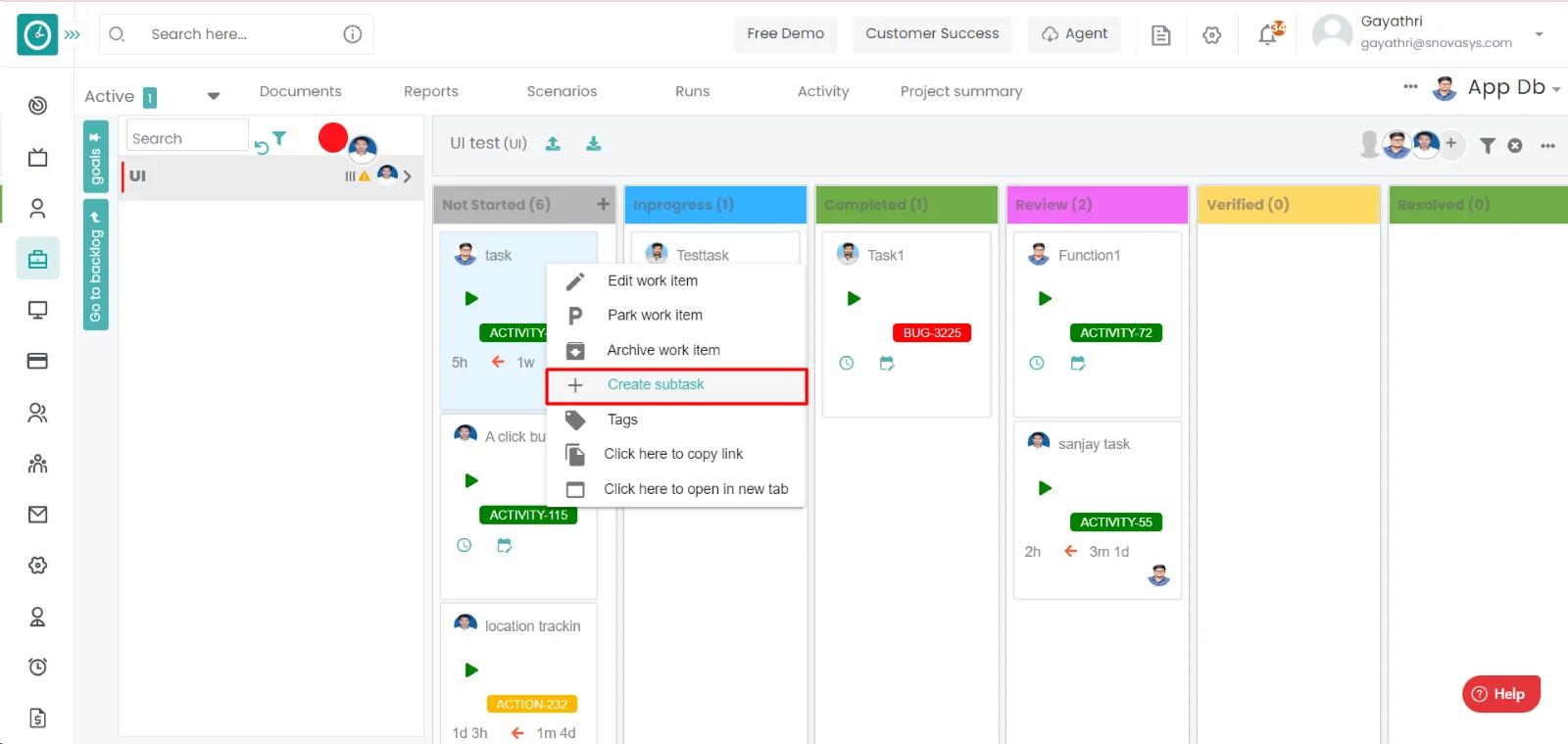The height and width of the screenshot is (744, 1568).
Task: Start timer on sanjay task card
Action: coord(1045,488)
